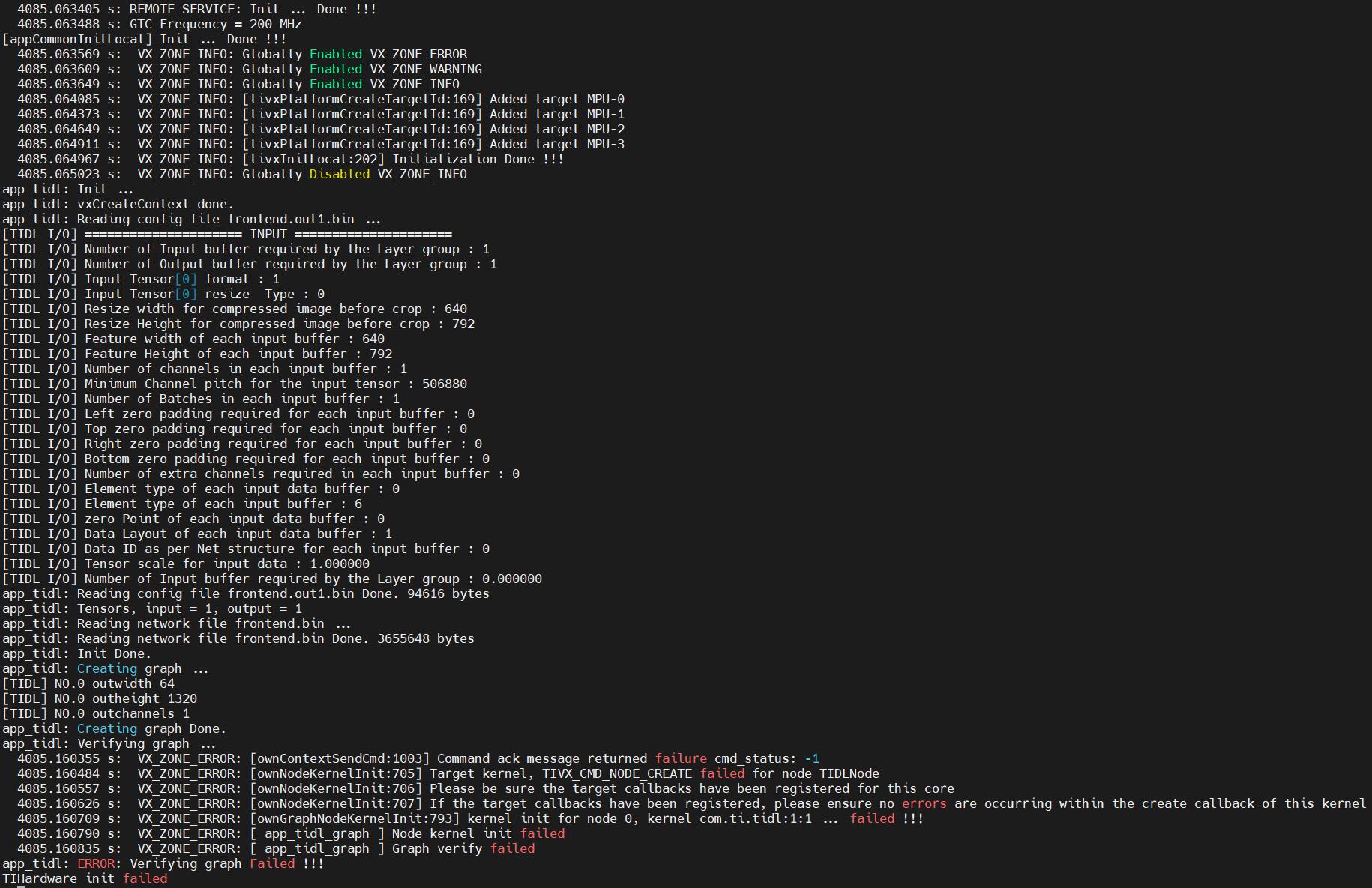The height and width of the screenshot is (888, 1372).
Task: Click 'Added target MPU-3' text
Action: (557, 144)
